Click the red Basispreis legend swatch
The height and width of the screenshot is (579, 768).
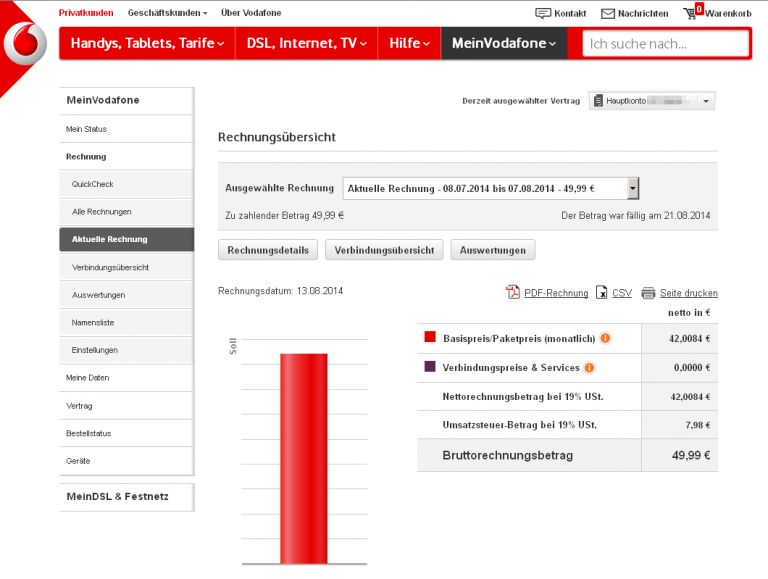(x=430, y=337)
